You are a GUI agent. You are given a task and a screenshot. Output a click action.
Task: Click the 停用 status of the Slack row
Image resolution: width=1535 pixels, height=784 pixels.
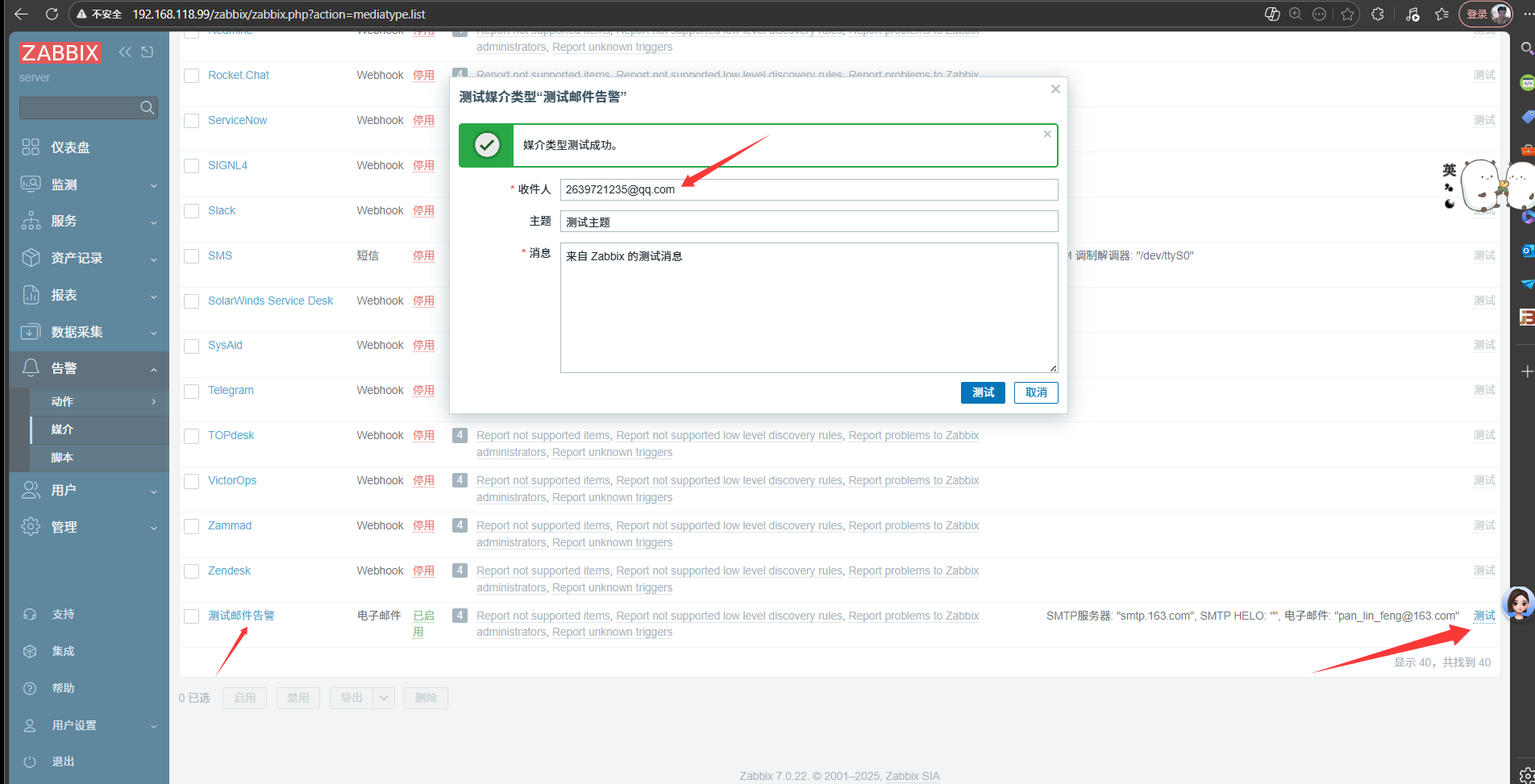423,210
